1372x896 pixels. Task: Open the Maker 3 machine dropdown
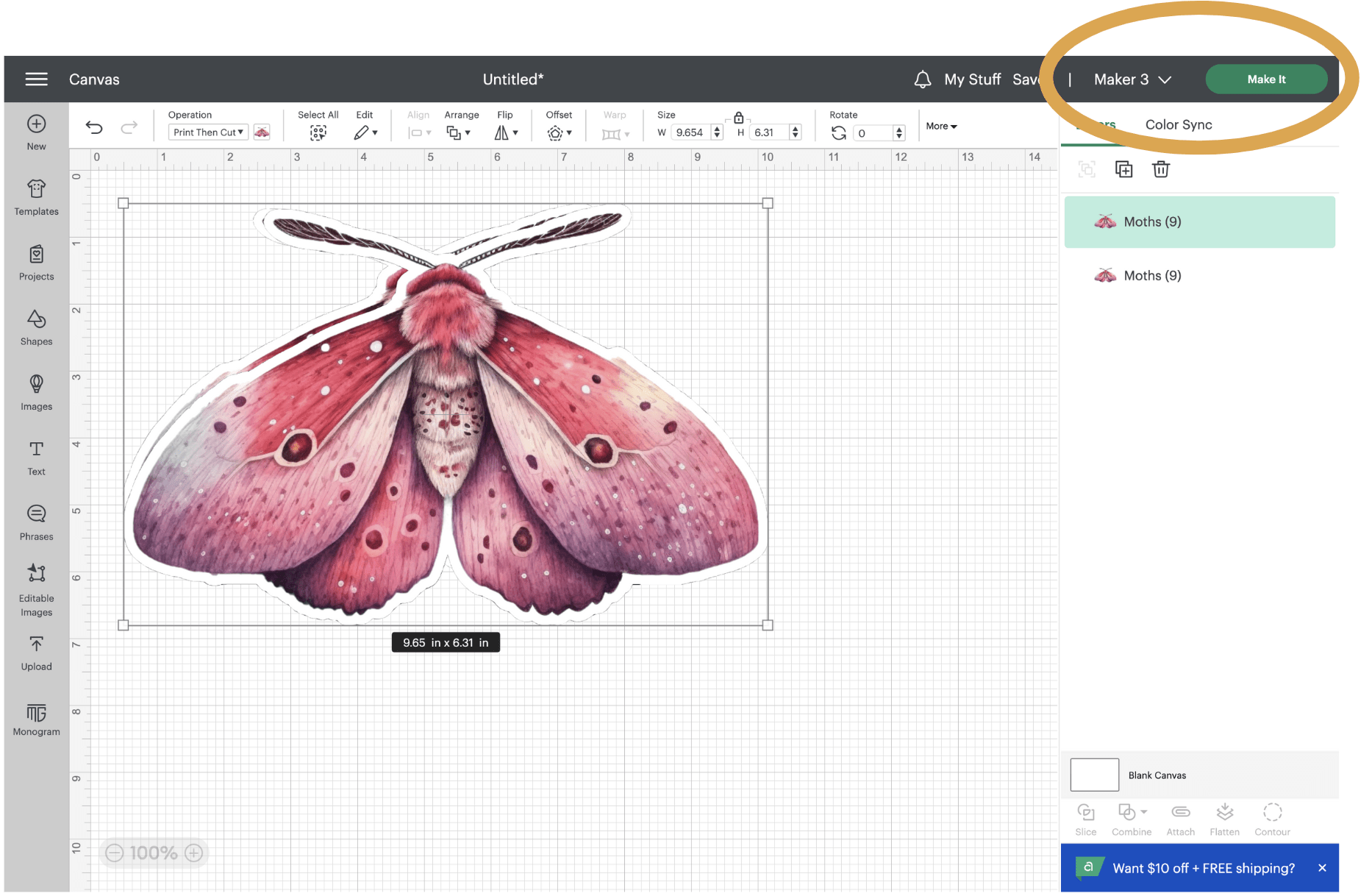point(1131,79)
